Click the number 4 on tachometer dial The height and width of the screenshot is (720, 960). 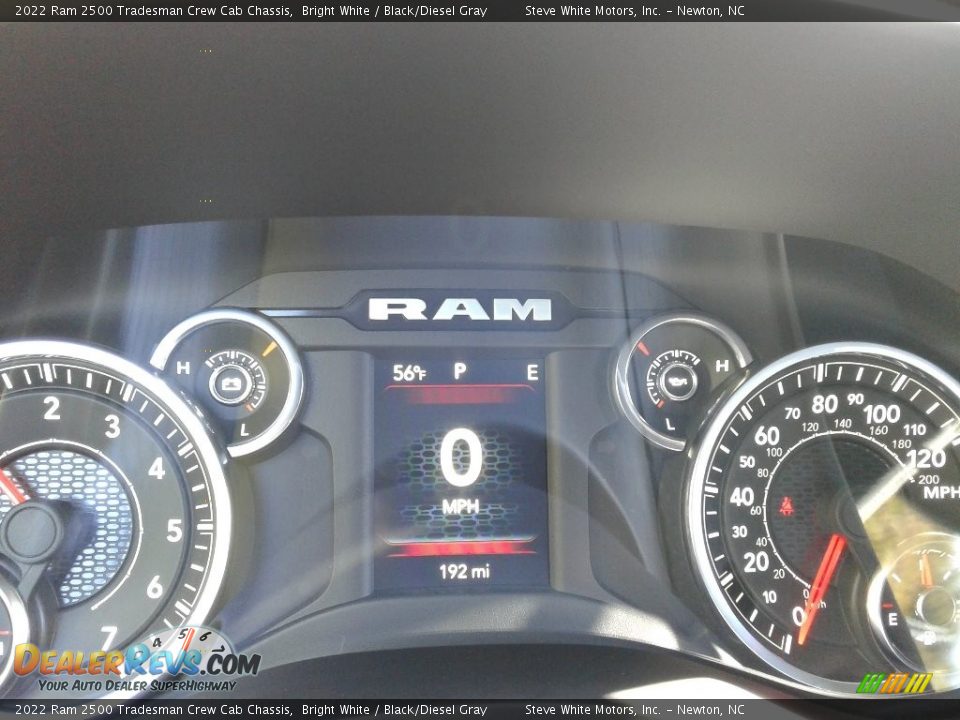(x=157, y=468)
